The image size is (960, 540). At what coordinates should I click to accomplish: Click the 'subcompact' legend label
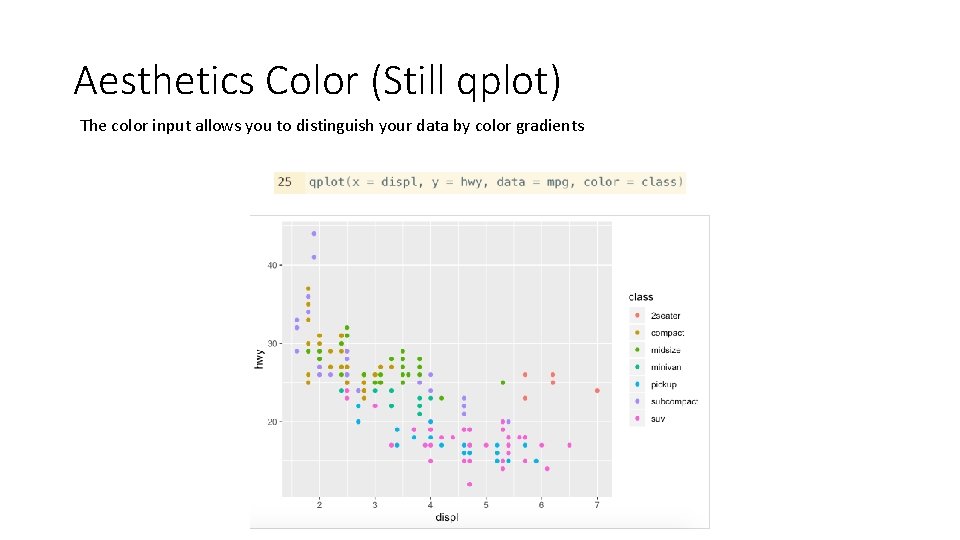674,401
